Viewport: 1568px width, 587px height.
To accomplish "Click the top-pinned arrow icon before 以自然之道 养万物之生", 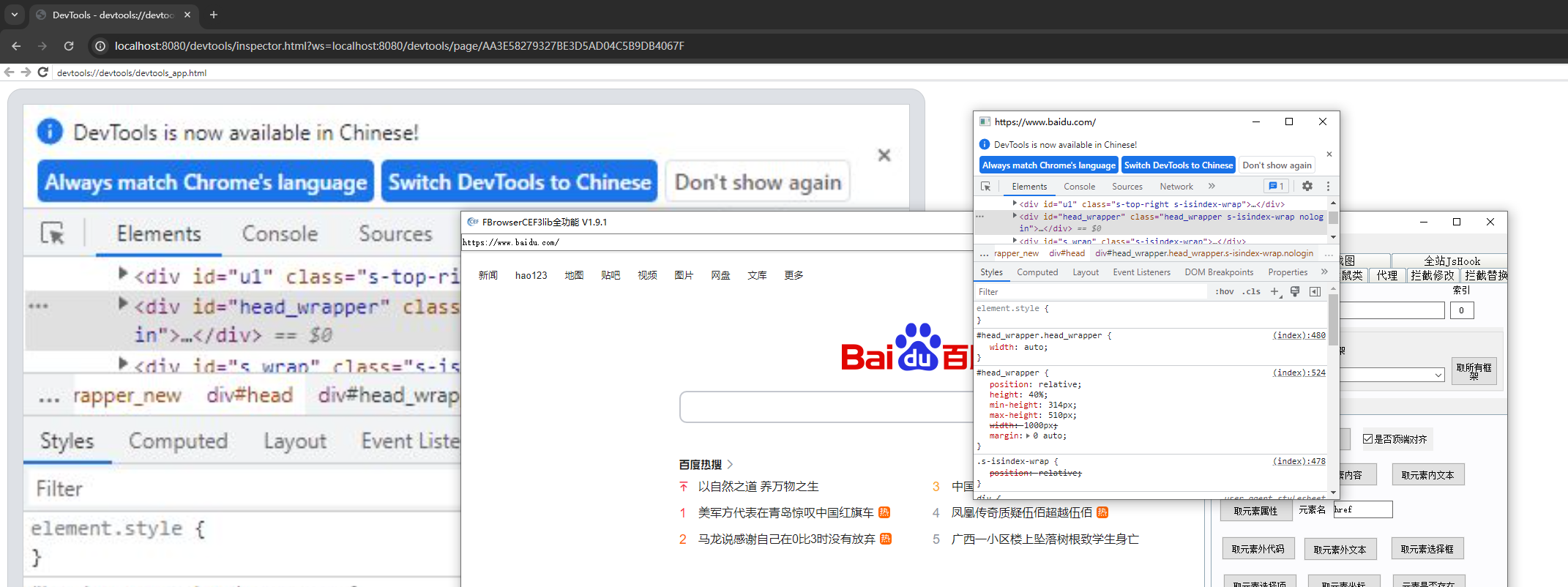I will [x=683, y=486].
